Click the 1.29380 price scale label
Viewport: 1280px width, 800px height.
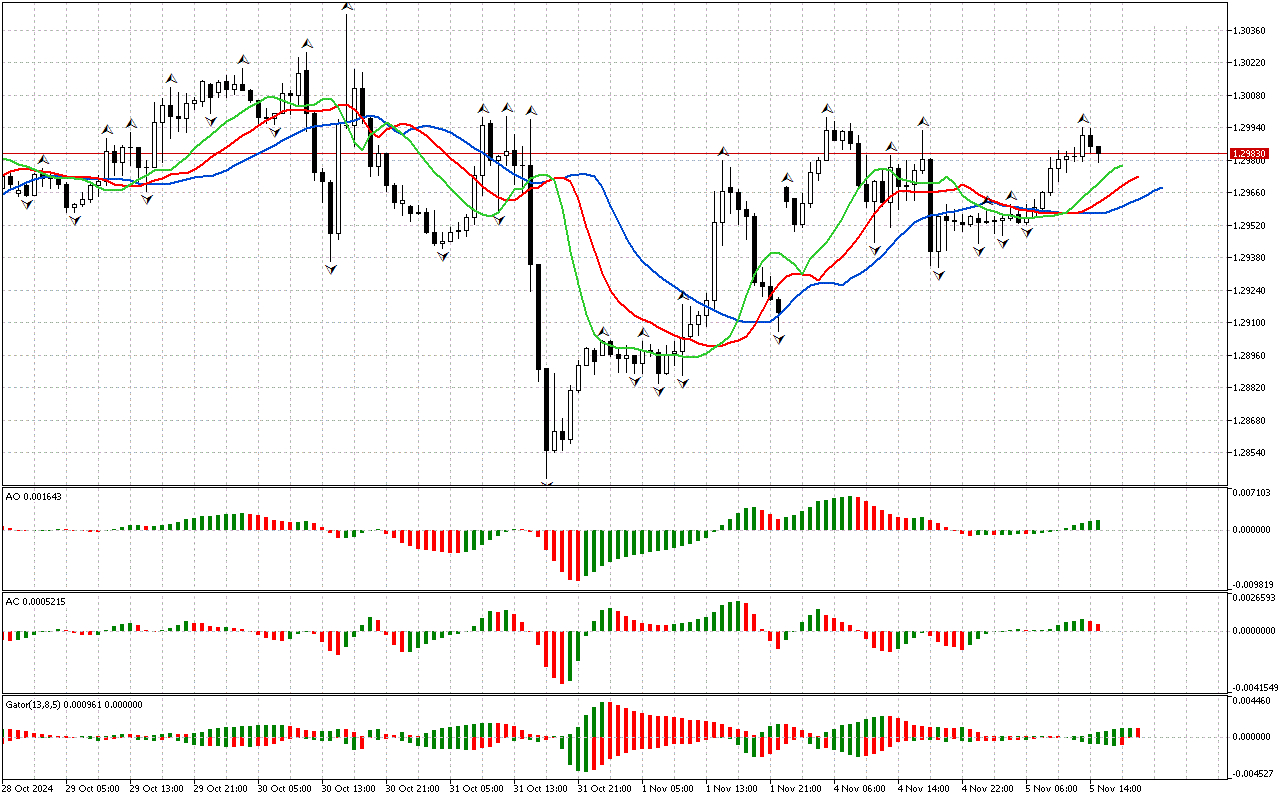coord(1250,258)
